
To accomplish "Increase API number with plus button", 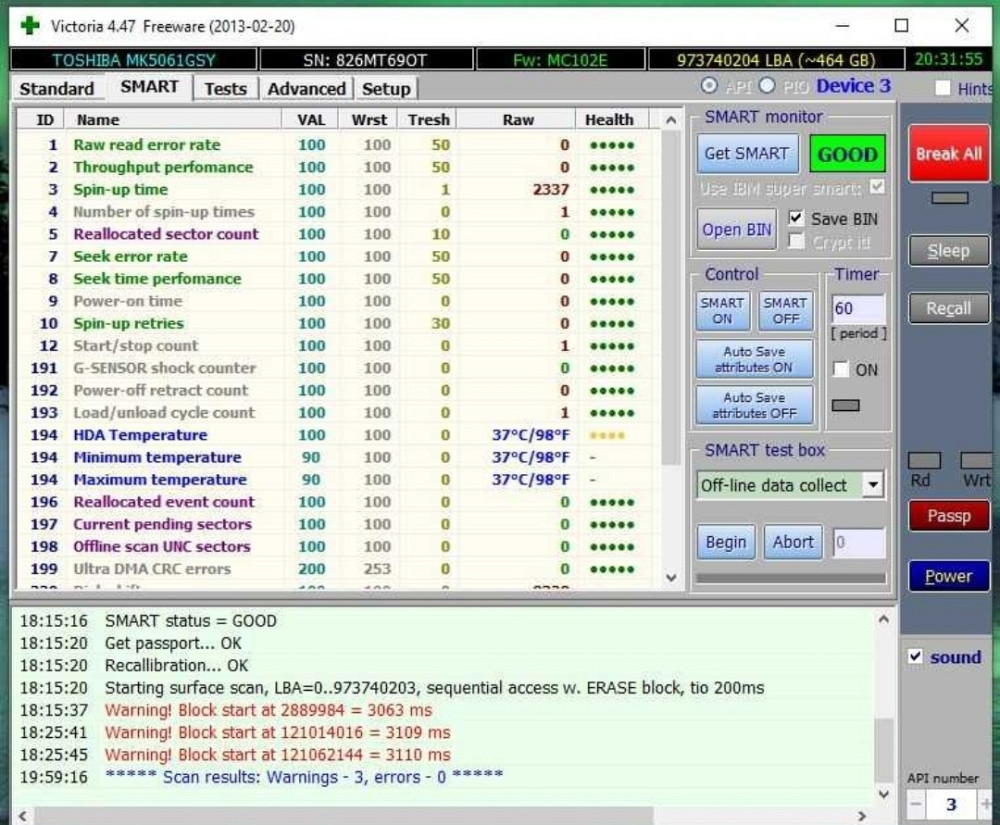I will click(986, 804).
